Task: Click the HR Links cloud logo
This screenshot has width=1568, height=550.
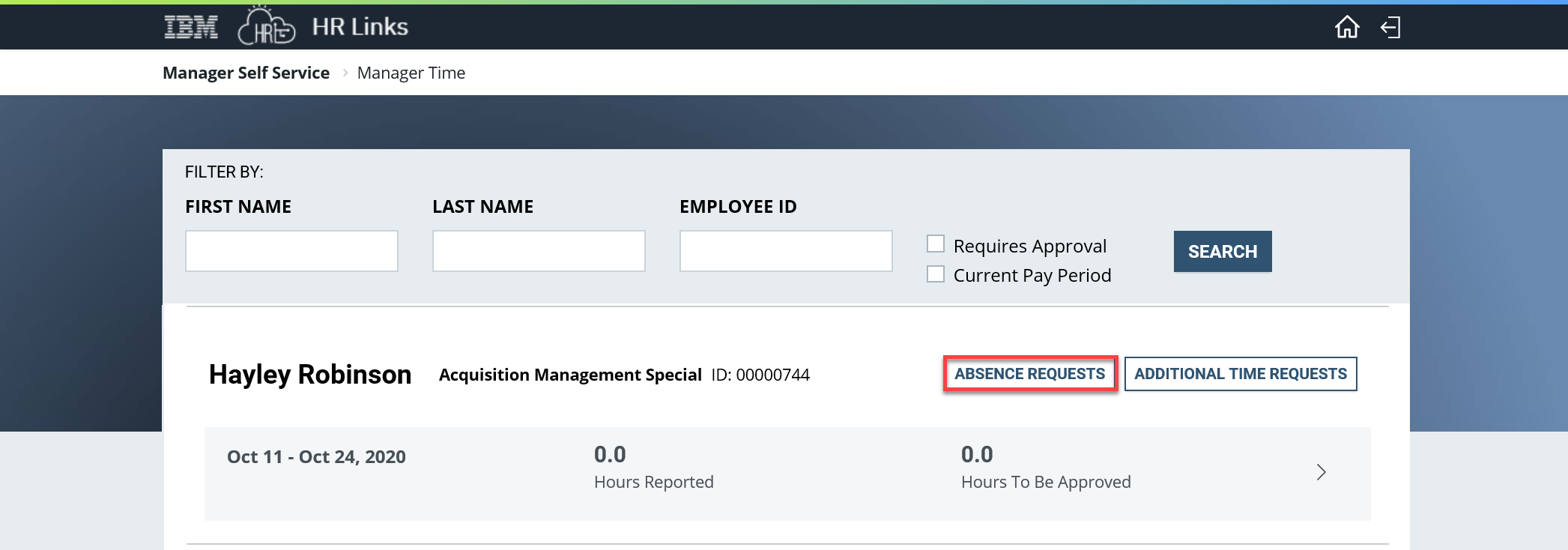Action: pos(266,25)
